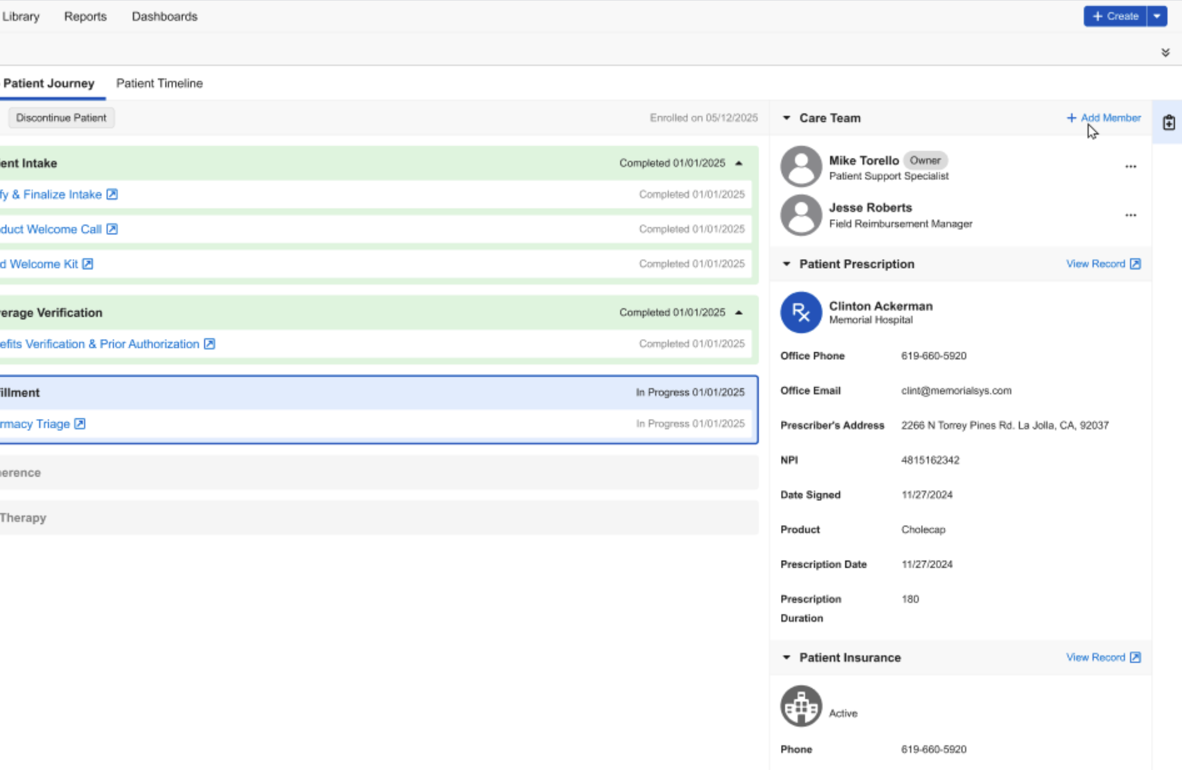1182x770 pixels.
Task: Open the Create button dropdown arrow
Action: pos(1157,16)
